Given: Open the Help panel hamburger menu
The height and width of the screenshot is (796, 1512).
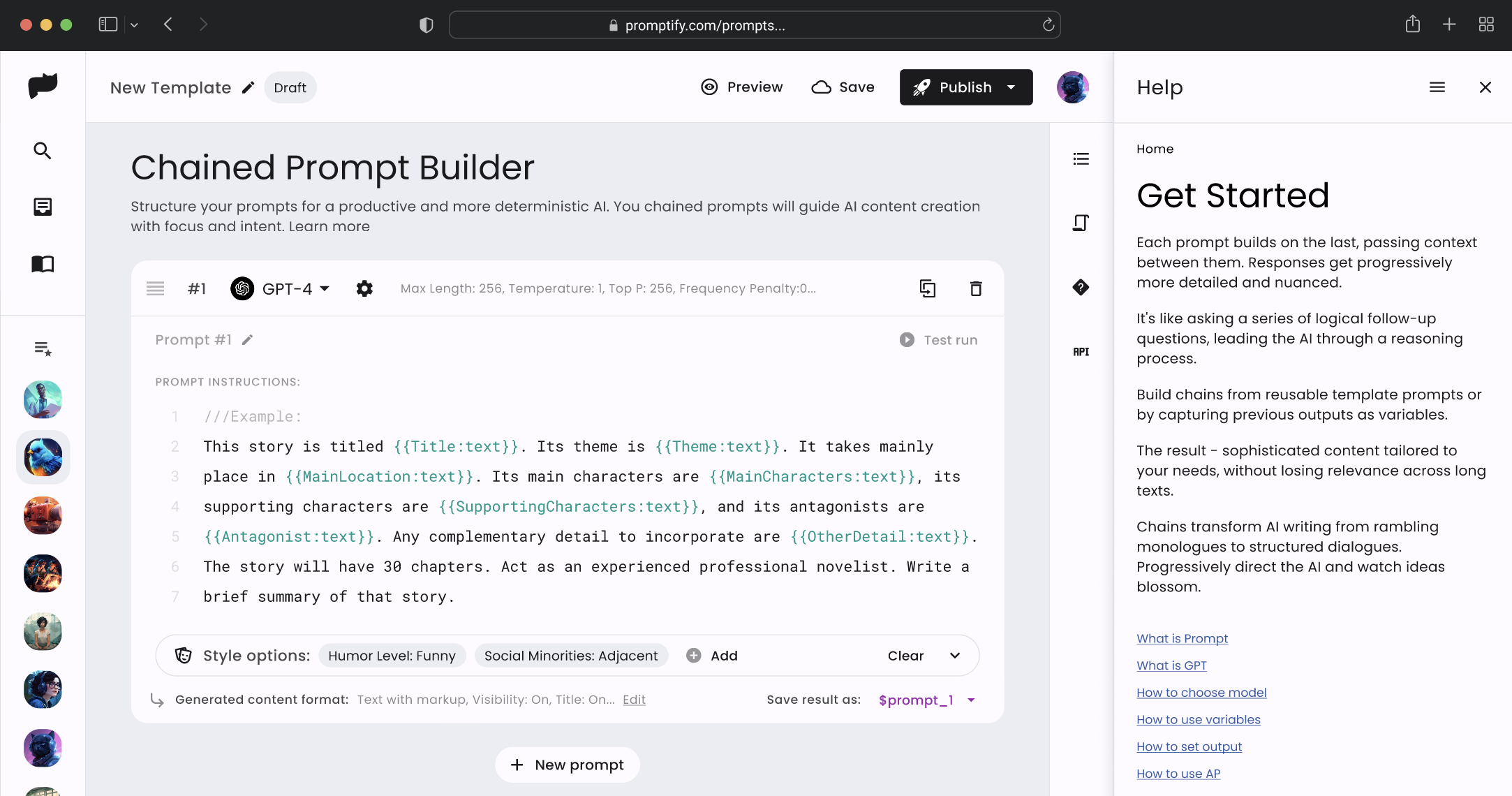Looking at the screenshot, I should click(x=1437, y=87).
